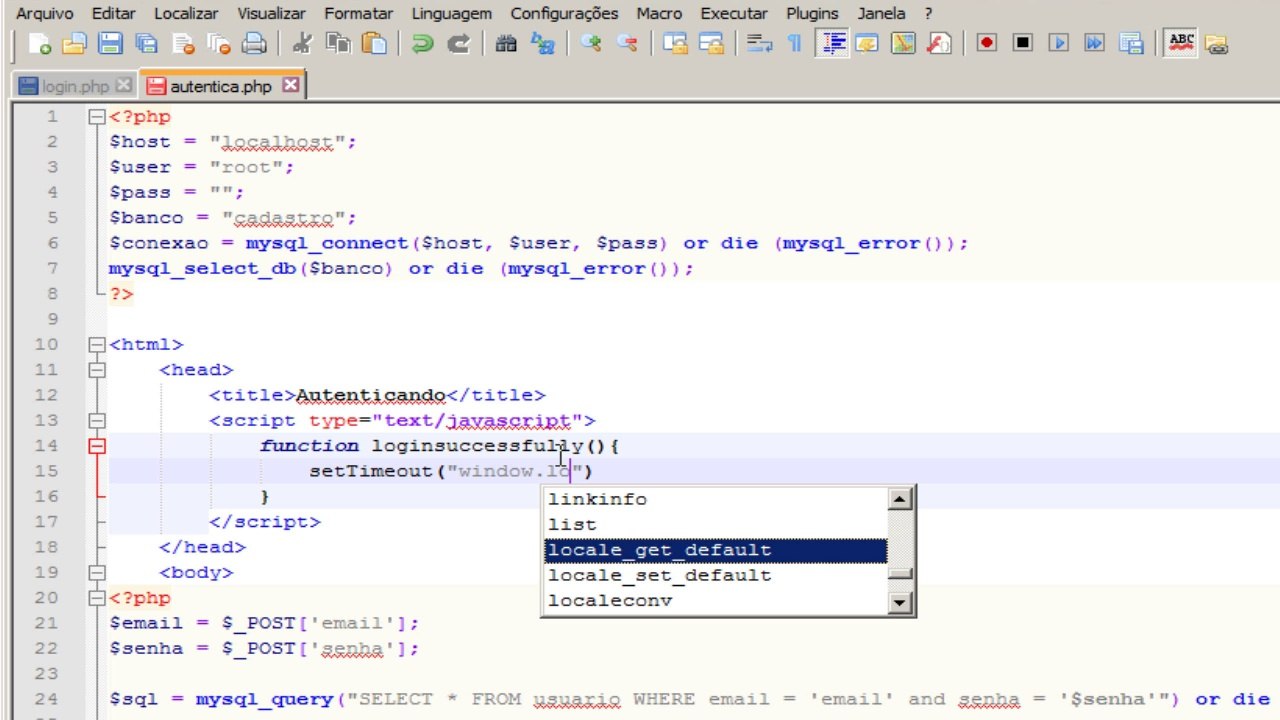Open the Macro menu

click(x=659, y=14)
